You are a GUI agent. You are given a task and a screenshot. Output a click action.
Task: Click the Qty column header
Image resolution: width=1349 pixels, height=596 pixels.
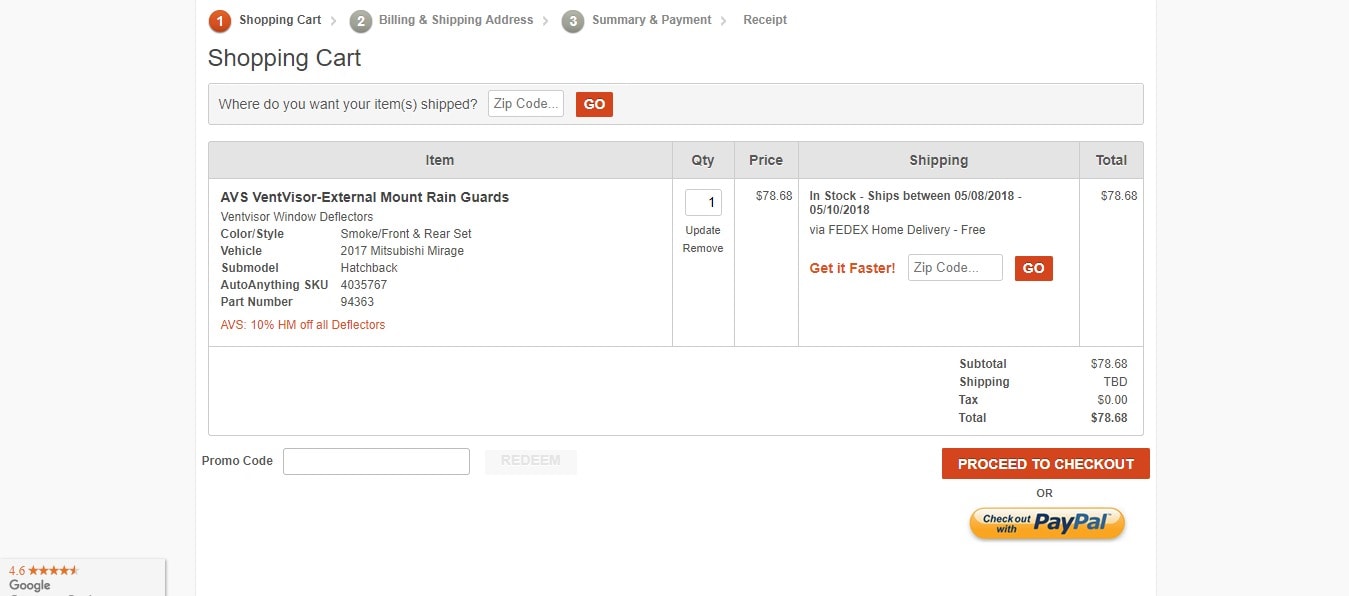click(x=703, y=160)
